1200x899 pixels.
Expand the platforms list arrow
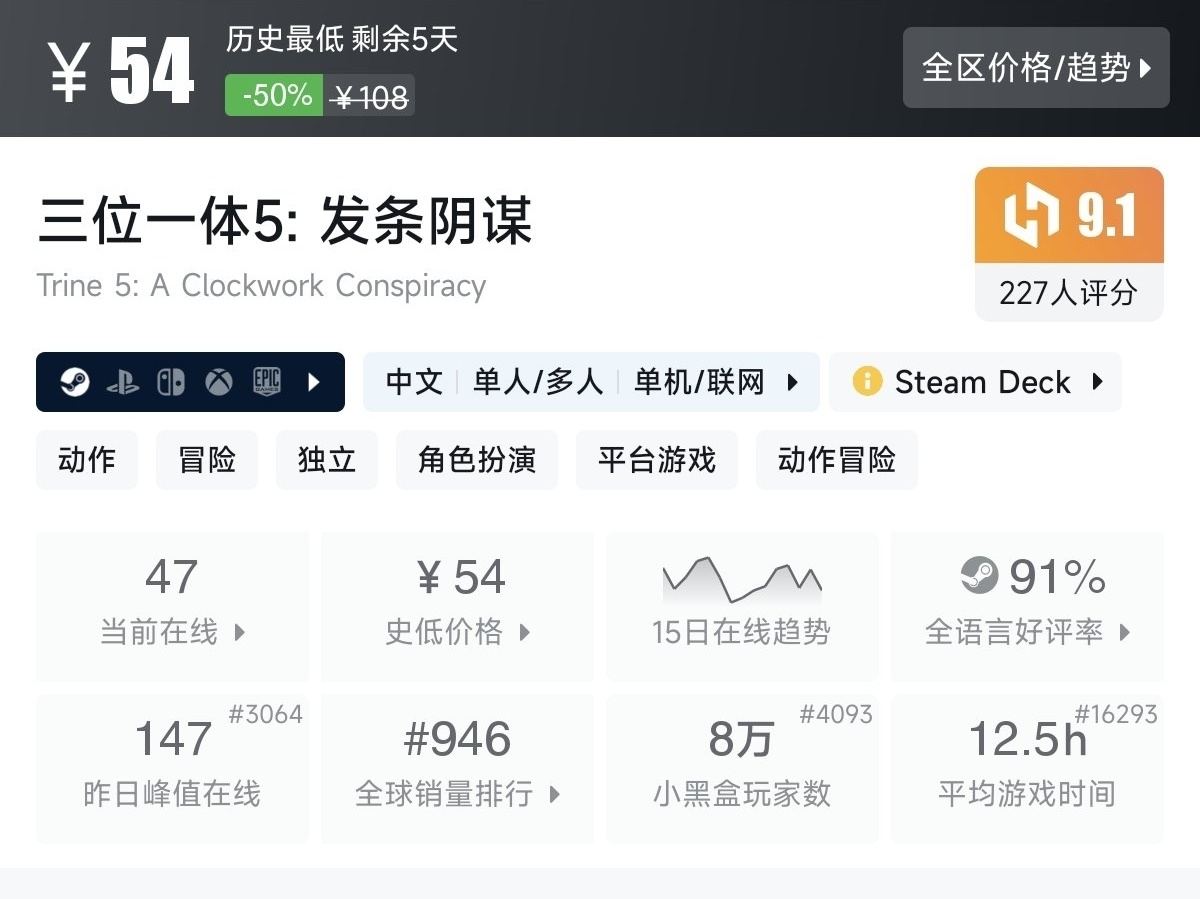tap(314, 382)
